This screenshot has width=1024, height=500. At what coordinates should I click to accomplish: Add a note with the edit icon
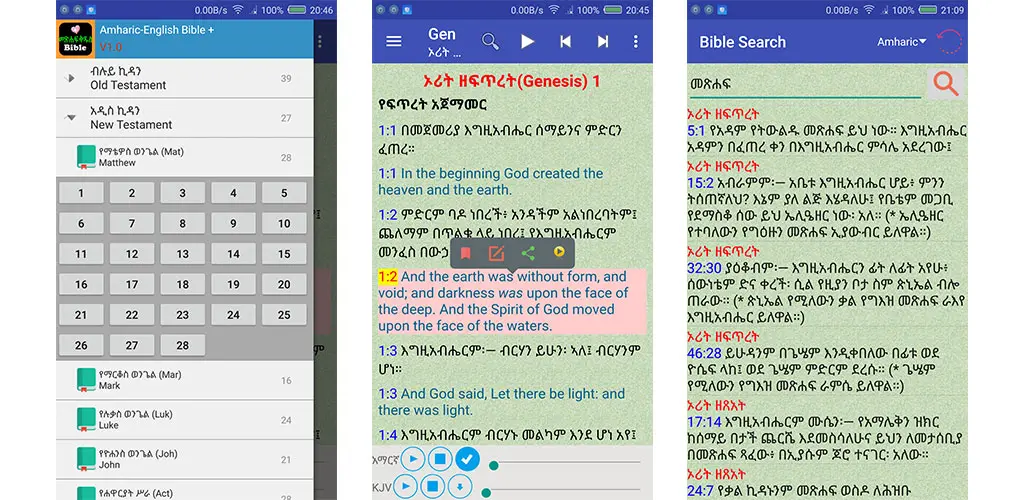(x=496, y=253)
